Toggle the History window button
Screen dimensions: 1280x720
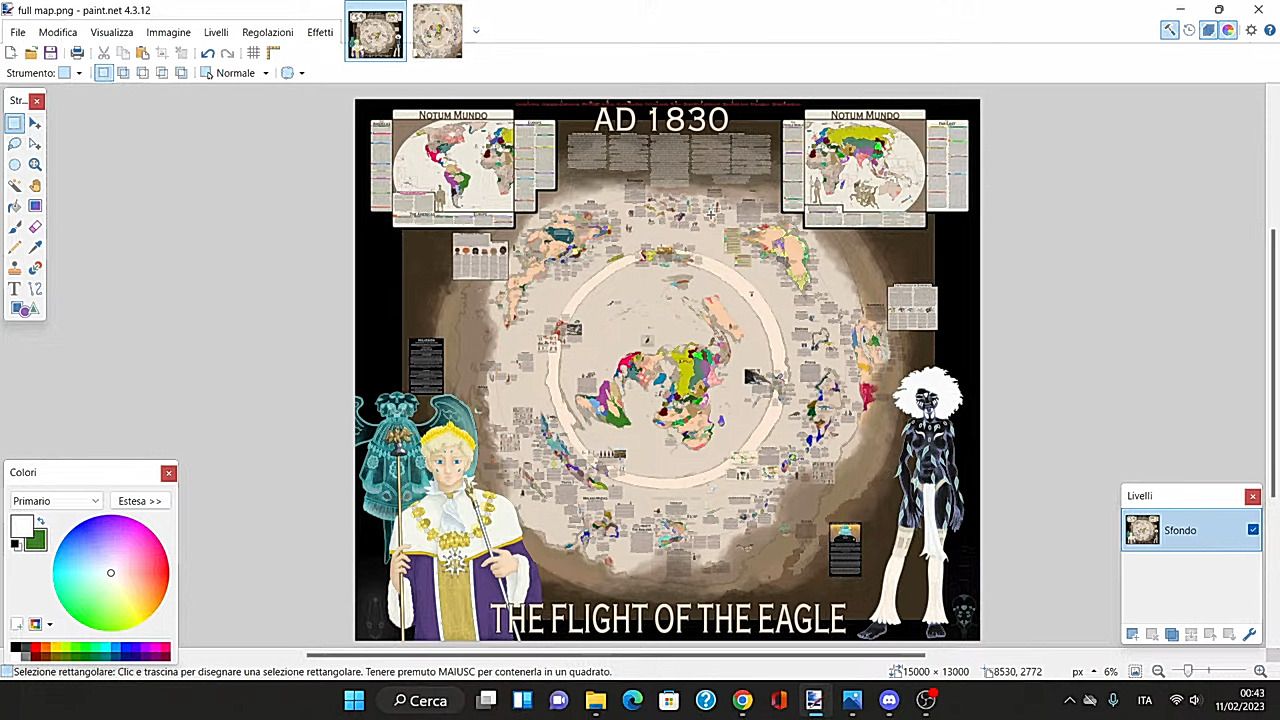pyautogui.click(x=1189, y=31)
